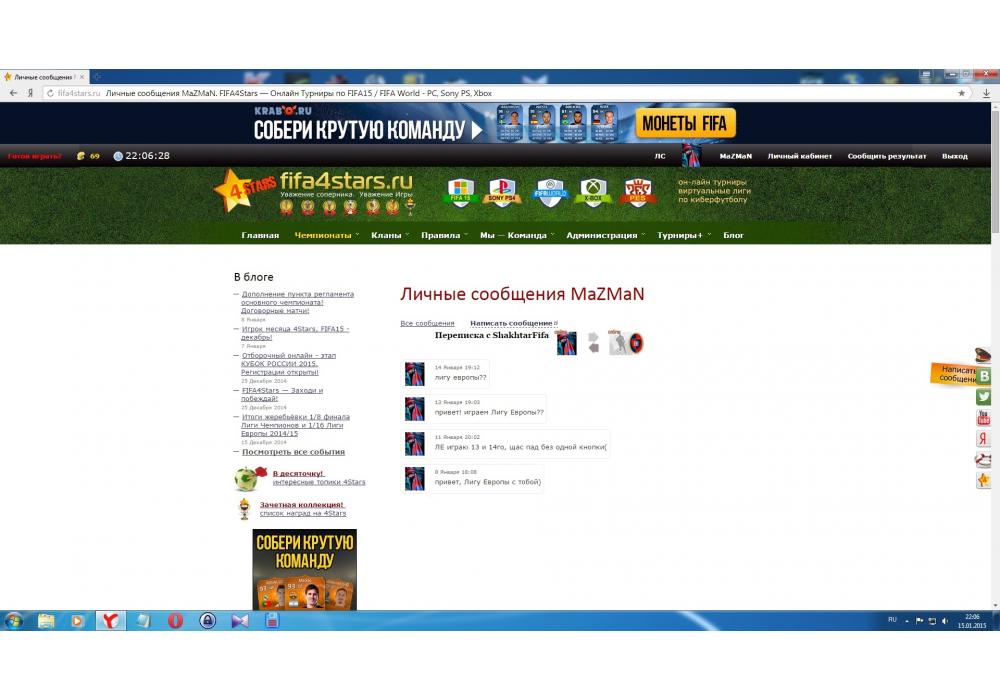Open Личный кабинет in top bar
This screenshot has height=700, width=1000.
(x=800, y=156)
